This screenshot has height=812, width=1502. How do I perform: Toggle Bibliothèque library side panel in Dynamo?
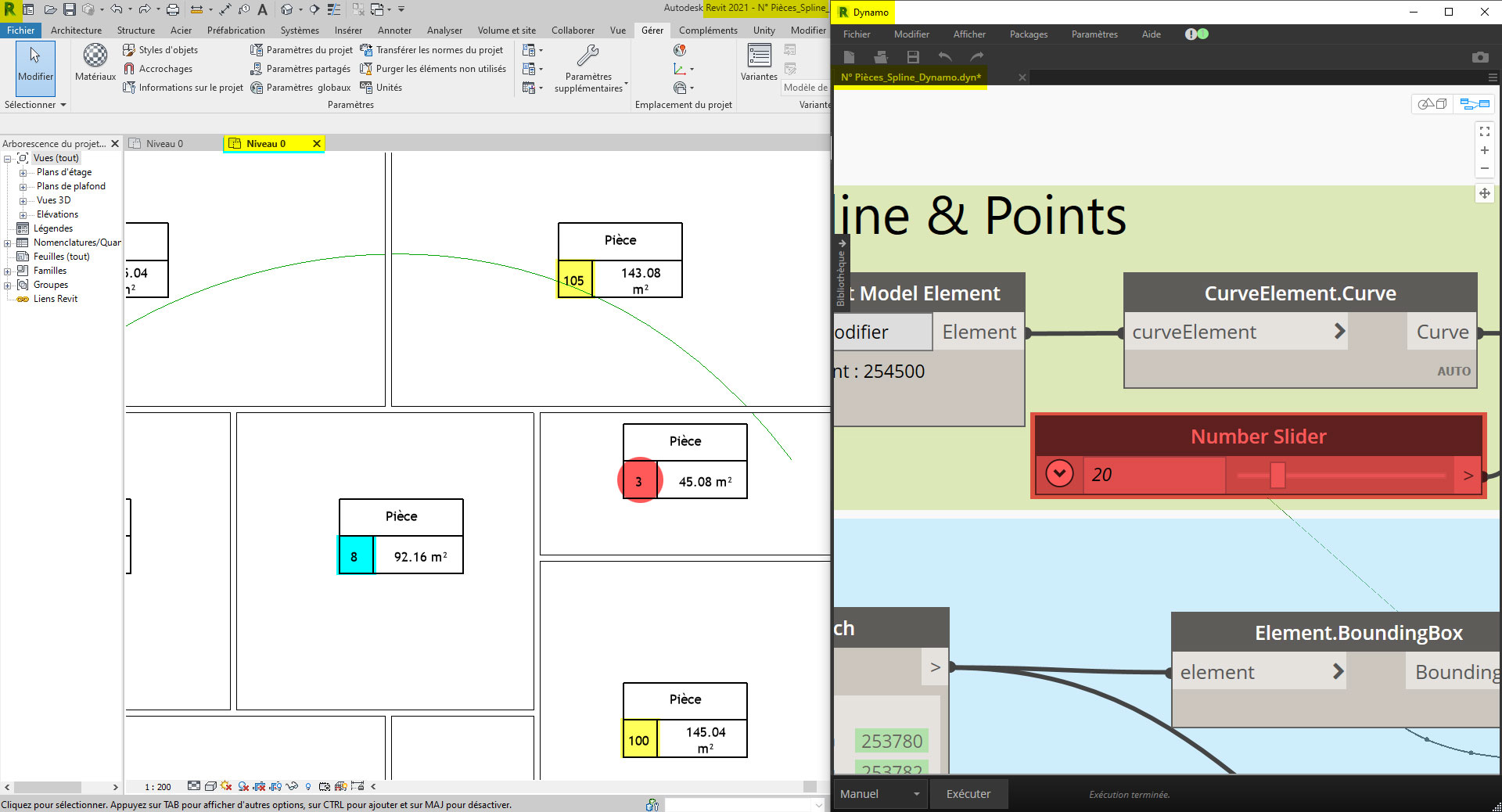(841, 274)
